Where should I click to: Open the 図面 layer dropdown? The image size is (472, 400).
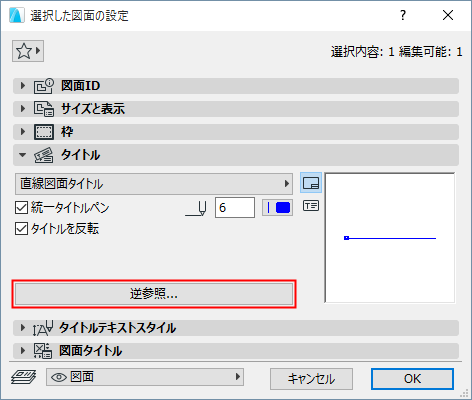click(x=145, y=377)
